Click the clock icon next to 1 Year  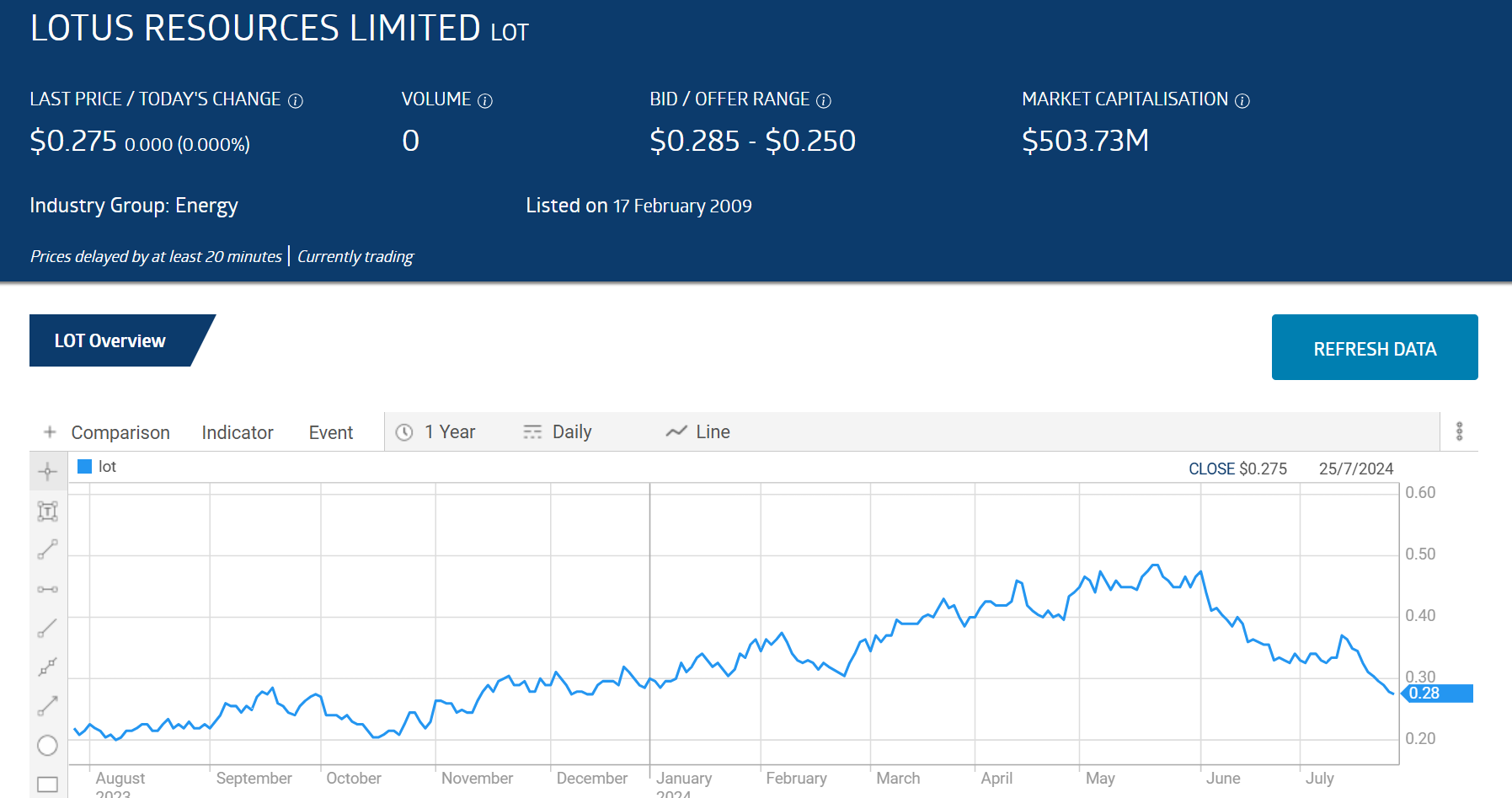pyautogui.click(x=404, y=432)
